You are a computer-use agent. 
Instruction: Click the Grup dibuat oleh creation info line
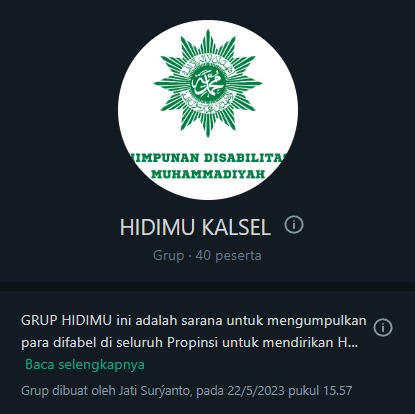tap(186, 390)
